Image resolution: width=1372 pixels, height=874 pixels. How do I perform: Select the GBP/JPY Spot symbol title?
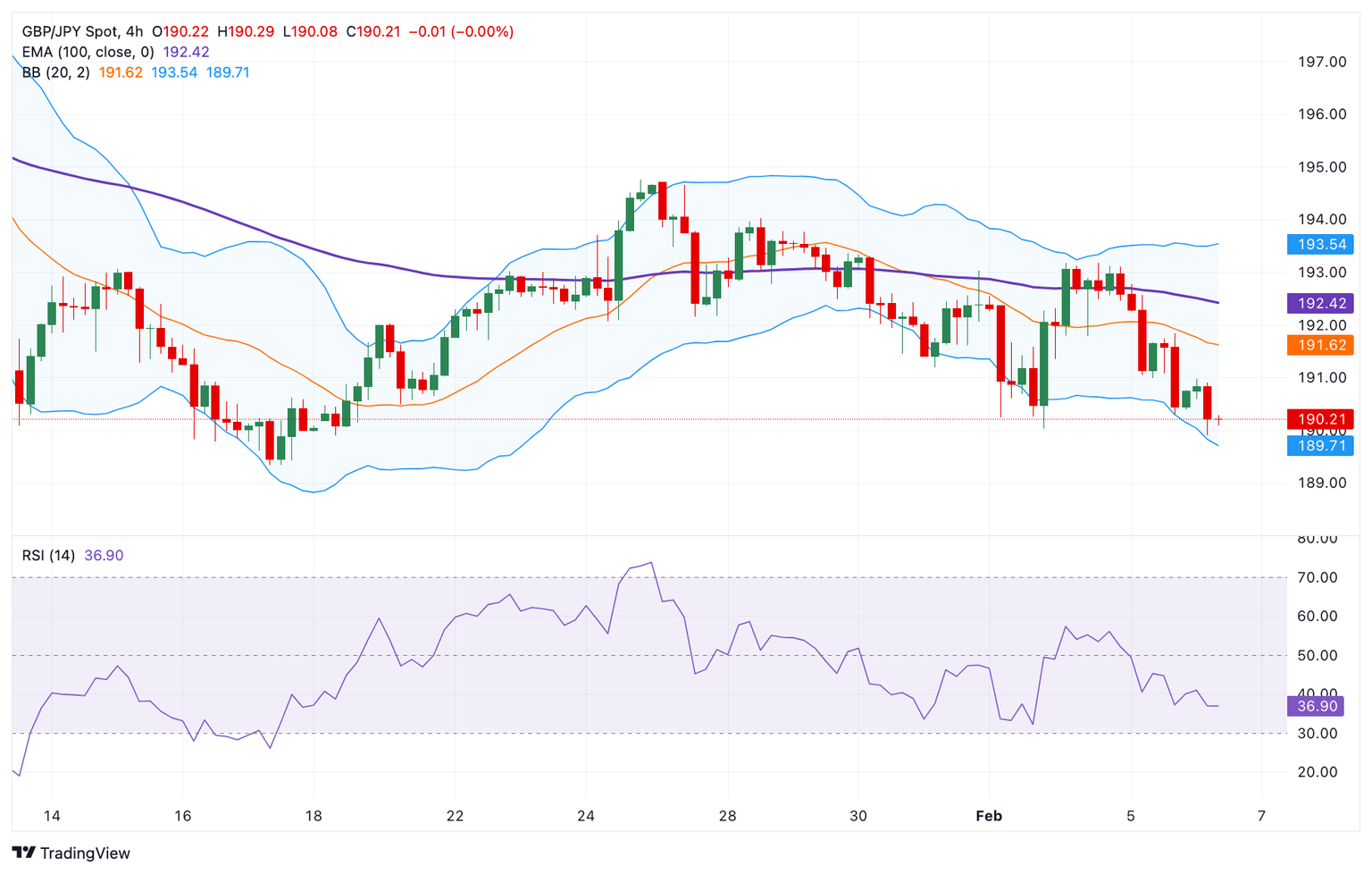coord(70,31)
